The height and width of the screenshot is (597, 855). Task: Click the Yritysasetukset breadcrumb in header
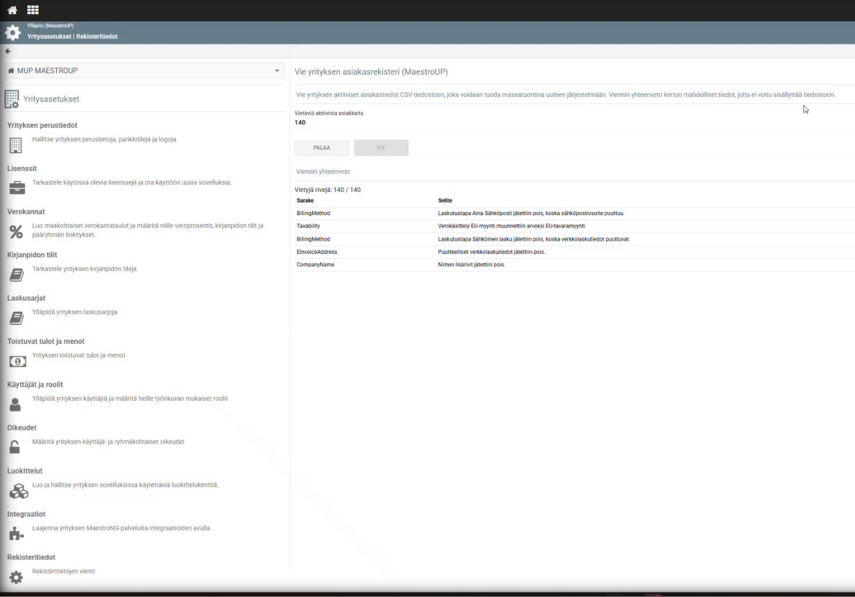coord(49,37)
